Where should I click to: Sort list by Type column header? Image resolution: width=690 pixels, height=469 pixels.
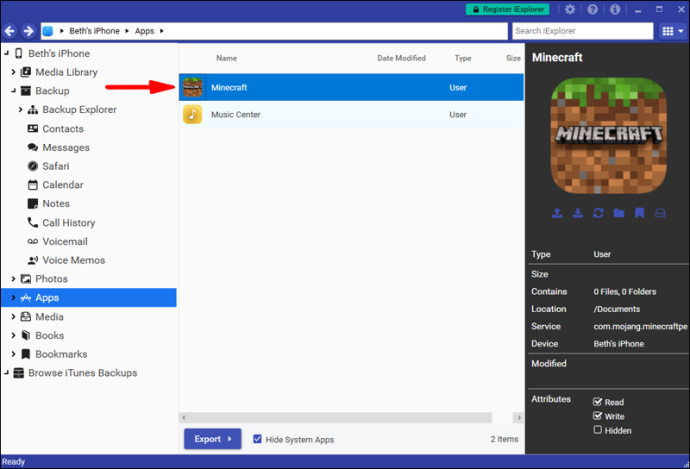[462, 58]
